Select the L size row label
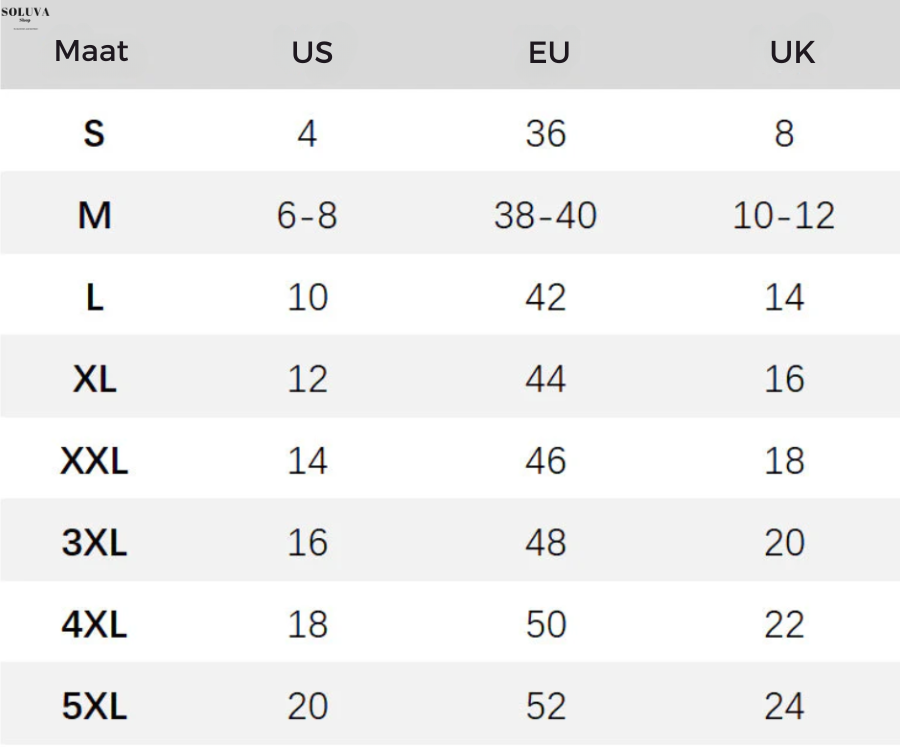Viewport: 900px width, 747px height. click(94, 297)
